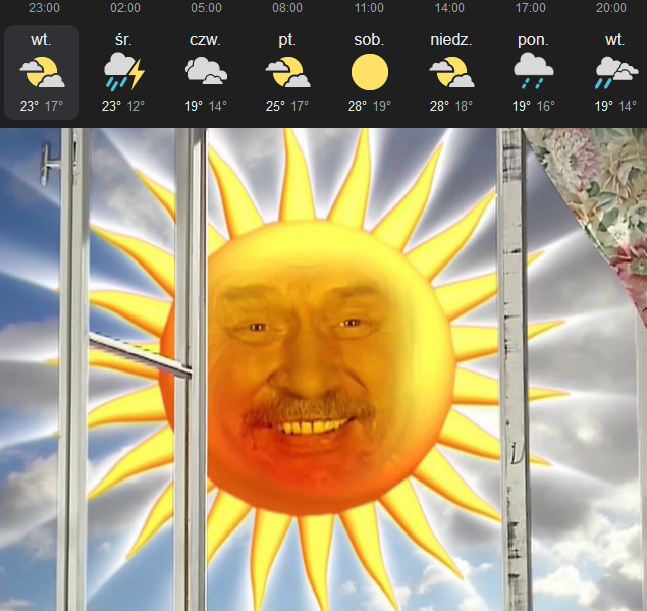Image resolution: width=647 pixels, height=611 pixels.
Task: Switch to the śr. day tab
Action: [124, 41]
